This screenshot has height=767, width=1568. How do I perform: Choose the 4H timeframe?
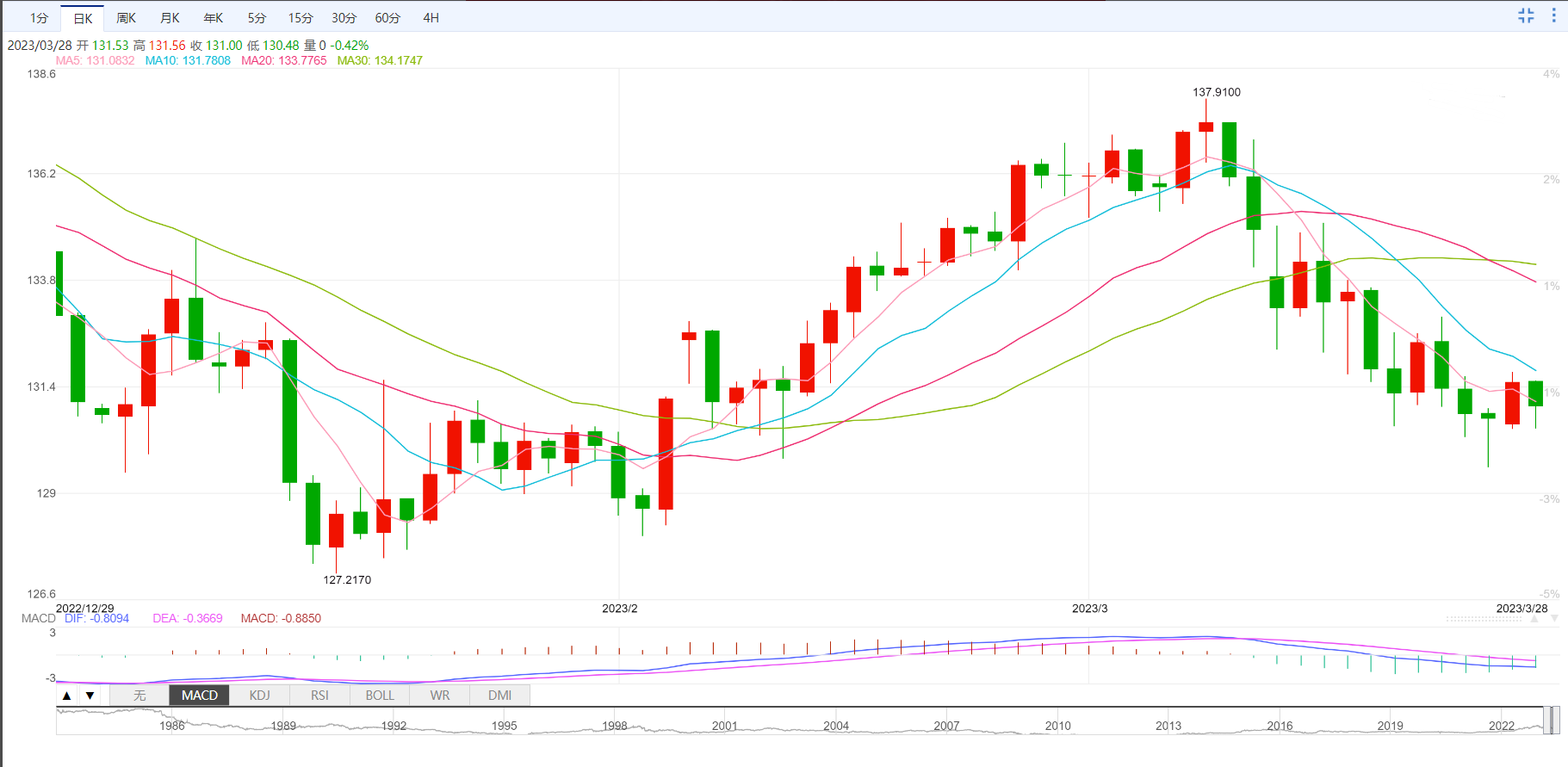click(x=431, y=18)
